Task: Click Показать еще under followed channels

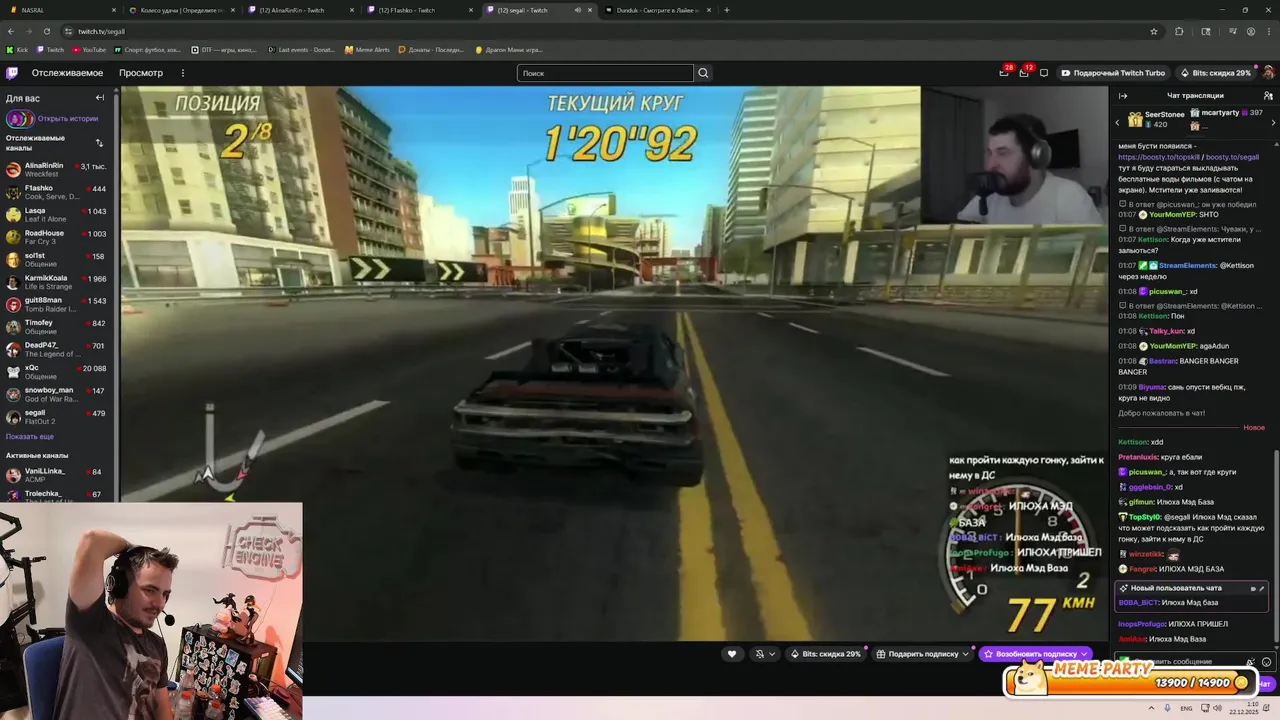Action: click(30, 436)
